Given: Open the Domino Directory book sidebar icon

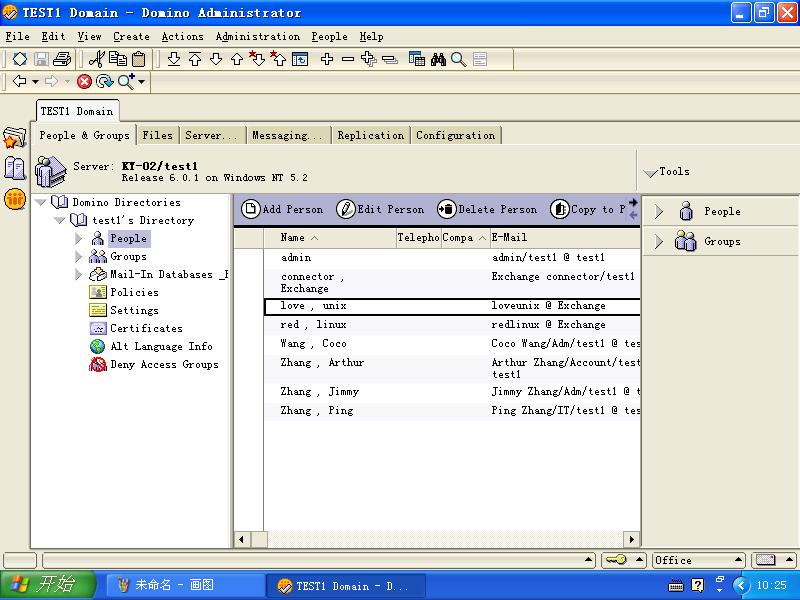Looking at the screenshot, I should tap(14, 168).
